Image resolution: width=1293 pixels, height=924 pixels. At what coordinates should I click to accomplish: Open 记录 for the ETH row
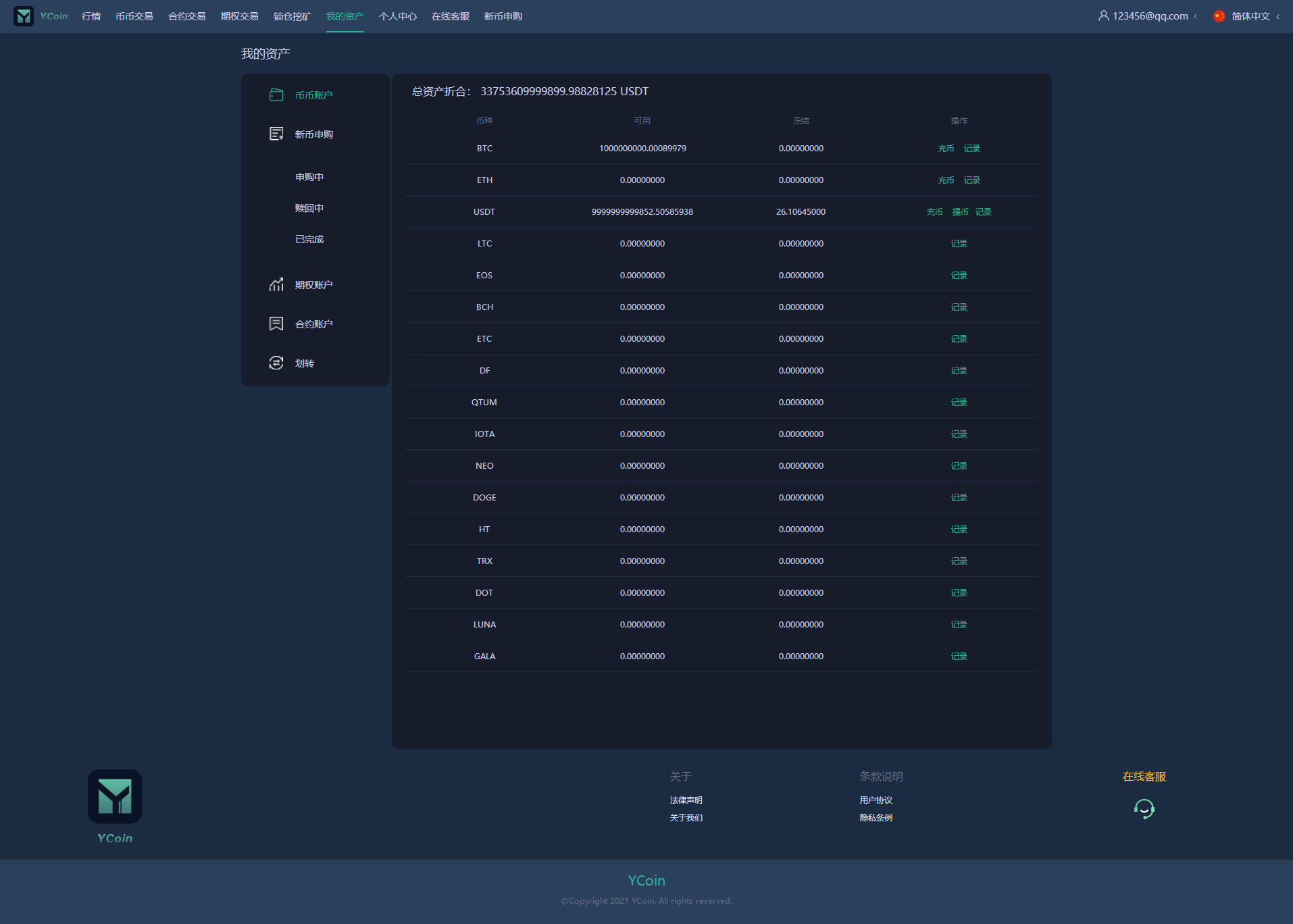coord(971,180)
